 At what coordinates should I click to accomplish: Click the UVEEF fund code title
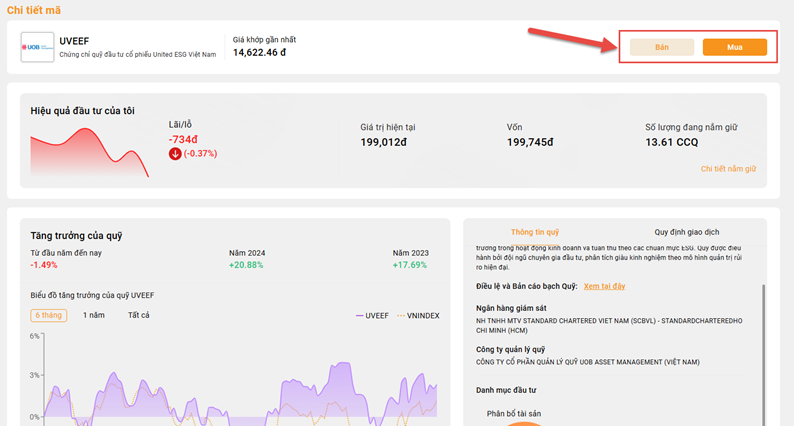click(x=74, y=41)
